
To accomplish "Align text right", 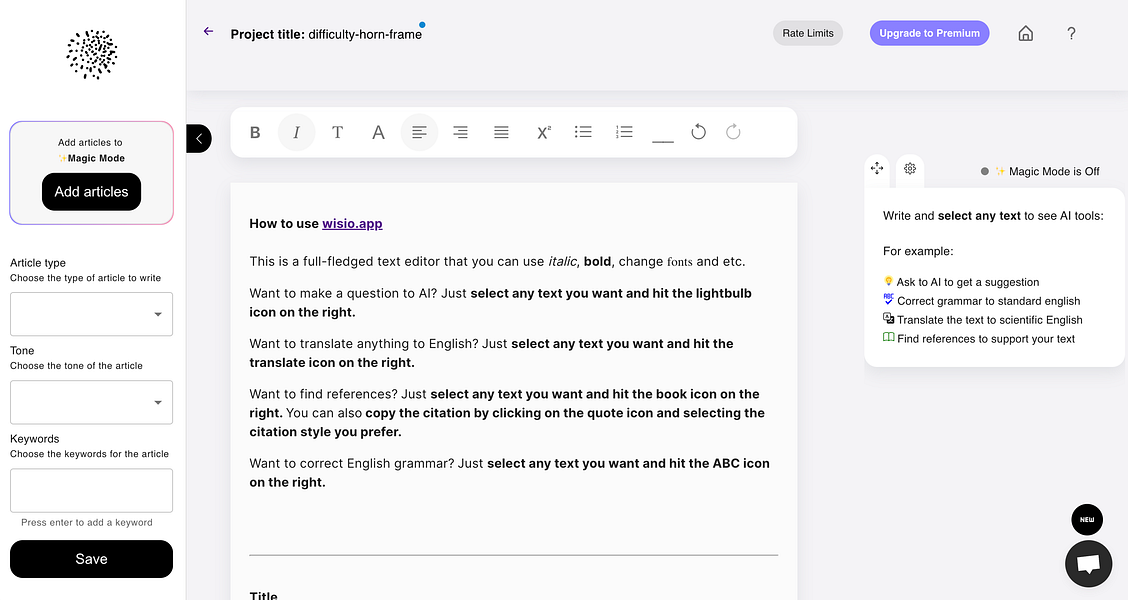I will click(x=460, y=132).
